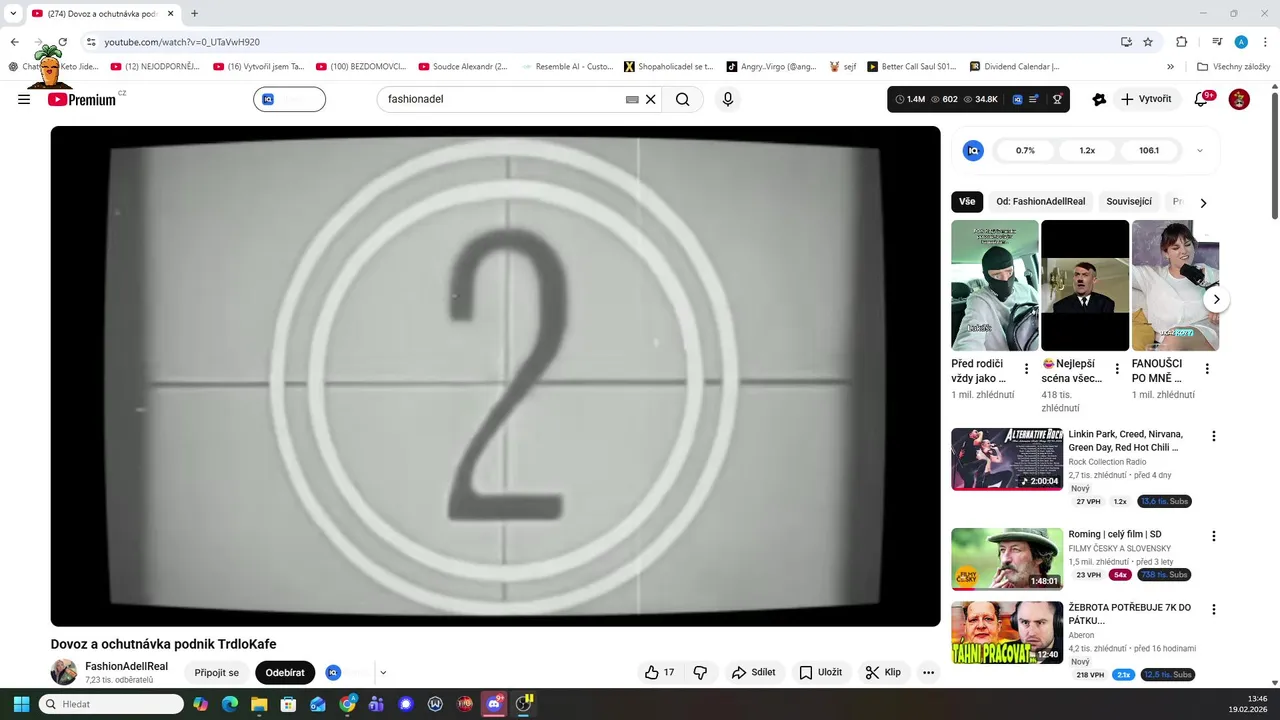Expand dropdown arrow beside vidIQ channel icon
1280x720 pixels.
(x=383, y=673)
